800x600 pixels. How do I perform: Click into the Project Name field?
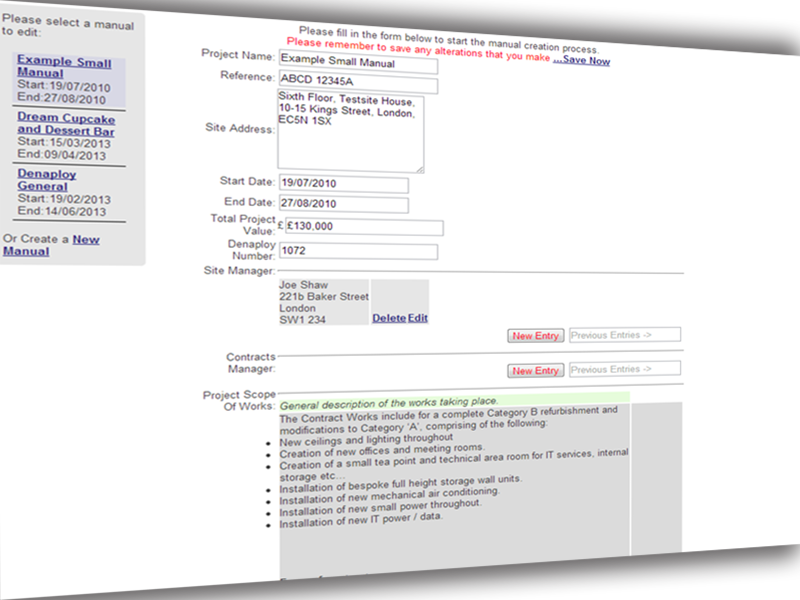click(357, 64)
